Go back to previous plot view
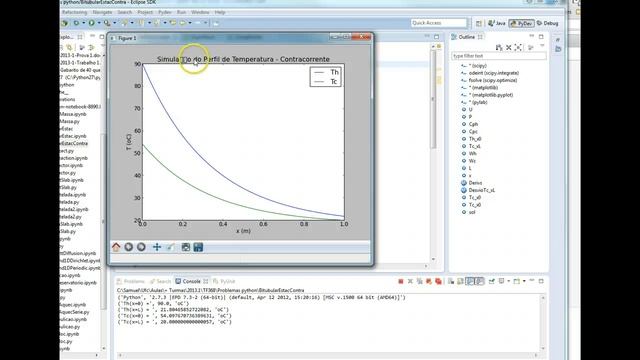Viewport: 640px width, 360px height. 129,247
